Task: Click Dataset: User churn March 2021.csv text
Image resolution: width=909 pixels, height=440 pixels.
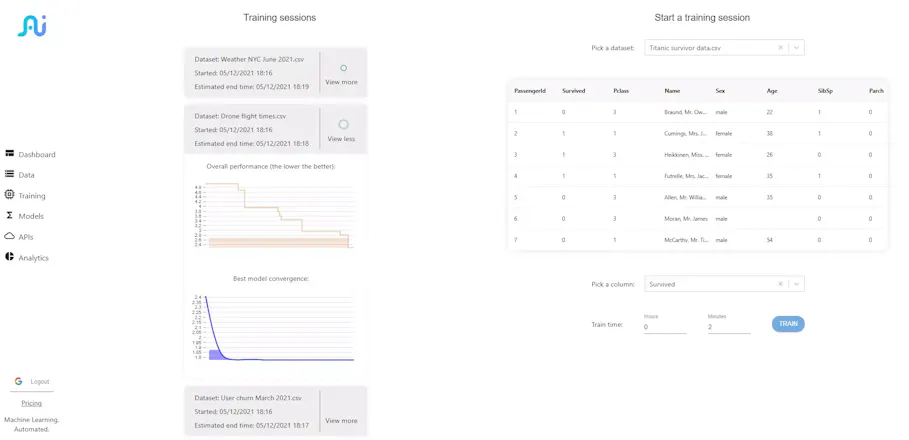Action: pyautogui.click(x=248, y=398)
